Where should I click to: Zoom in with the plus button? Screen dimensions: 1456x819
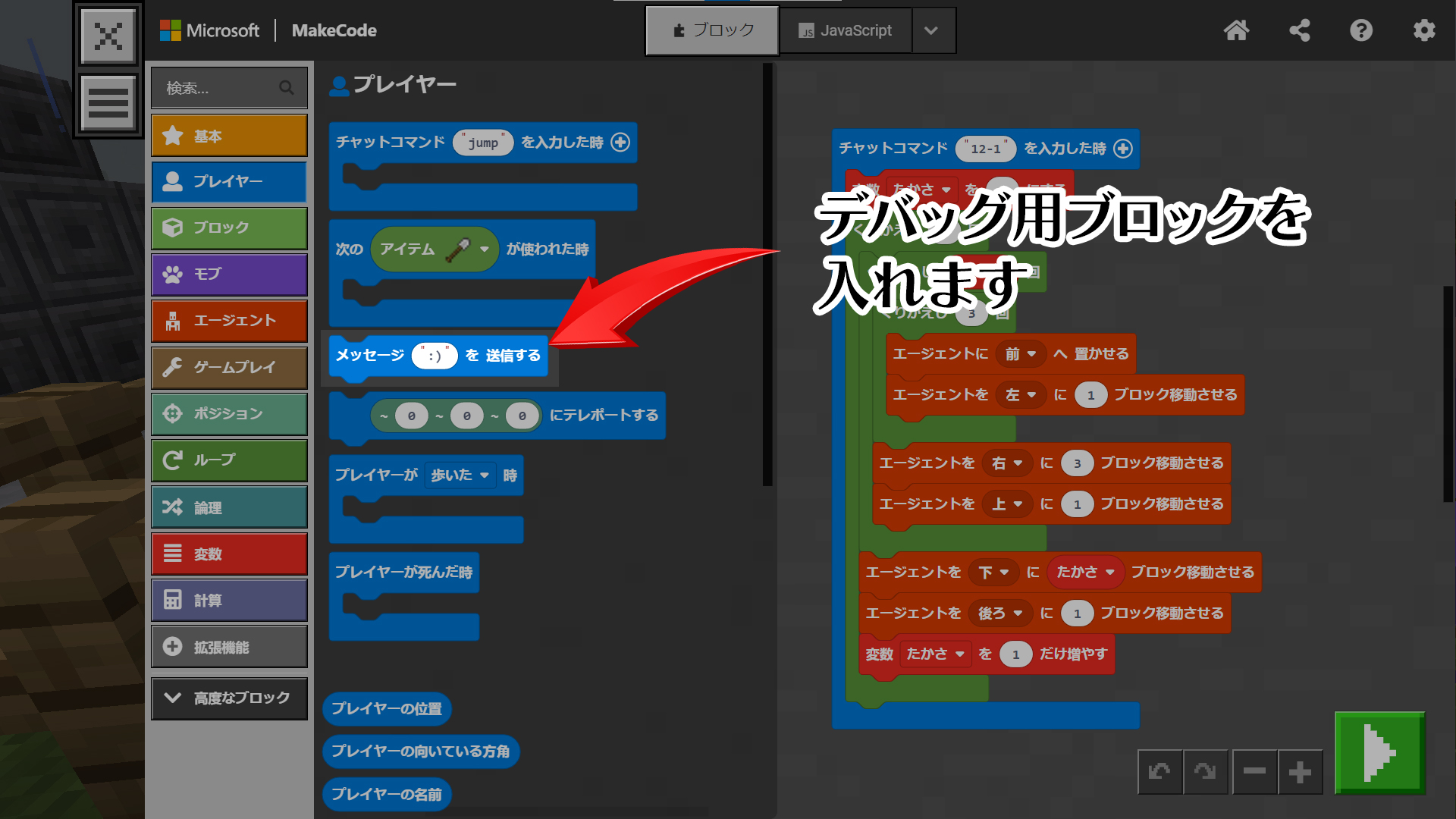[1300, 772]
